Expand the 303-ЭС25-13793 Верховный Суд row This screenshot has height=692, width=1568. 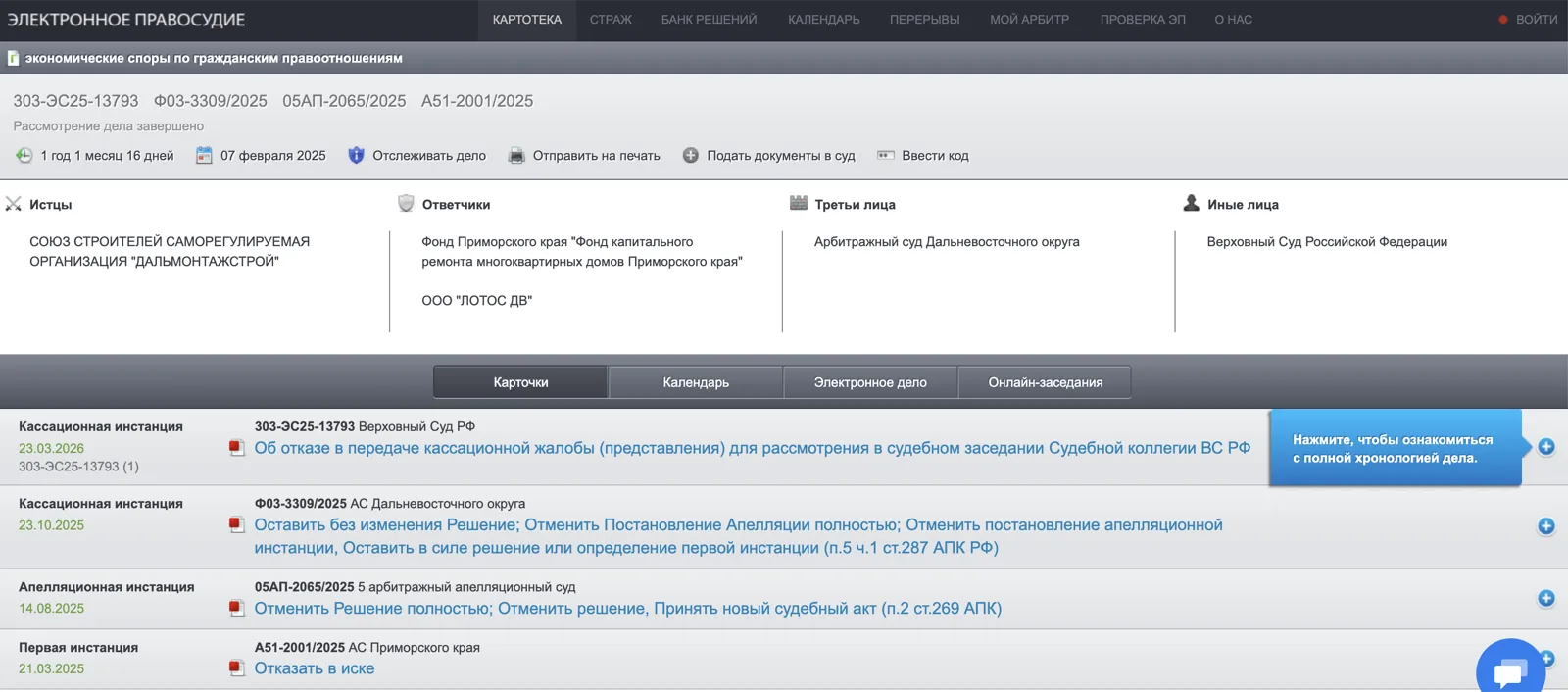[1546, 447]
